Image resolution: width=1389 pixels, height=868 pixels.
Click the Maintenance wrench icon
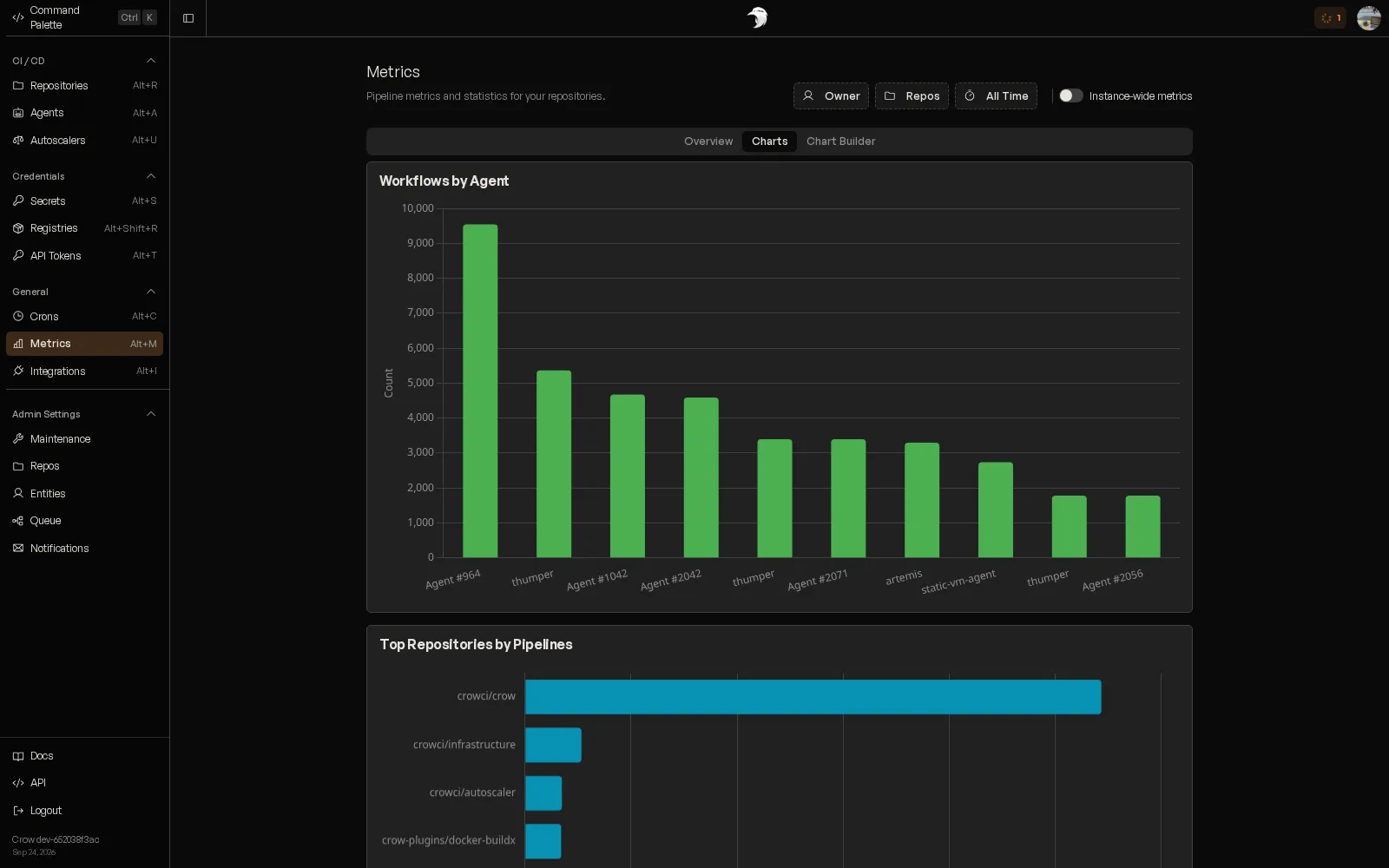coord(18,439)
